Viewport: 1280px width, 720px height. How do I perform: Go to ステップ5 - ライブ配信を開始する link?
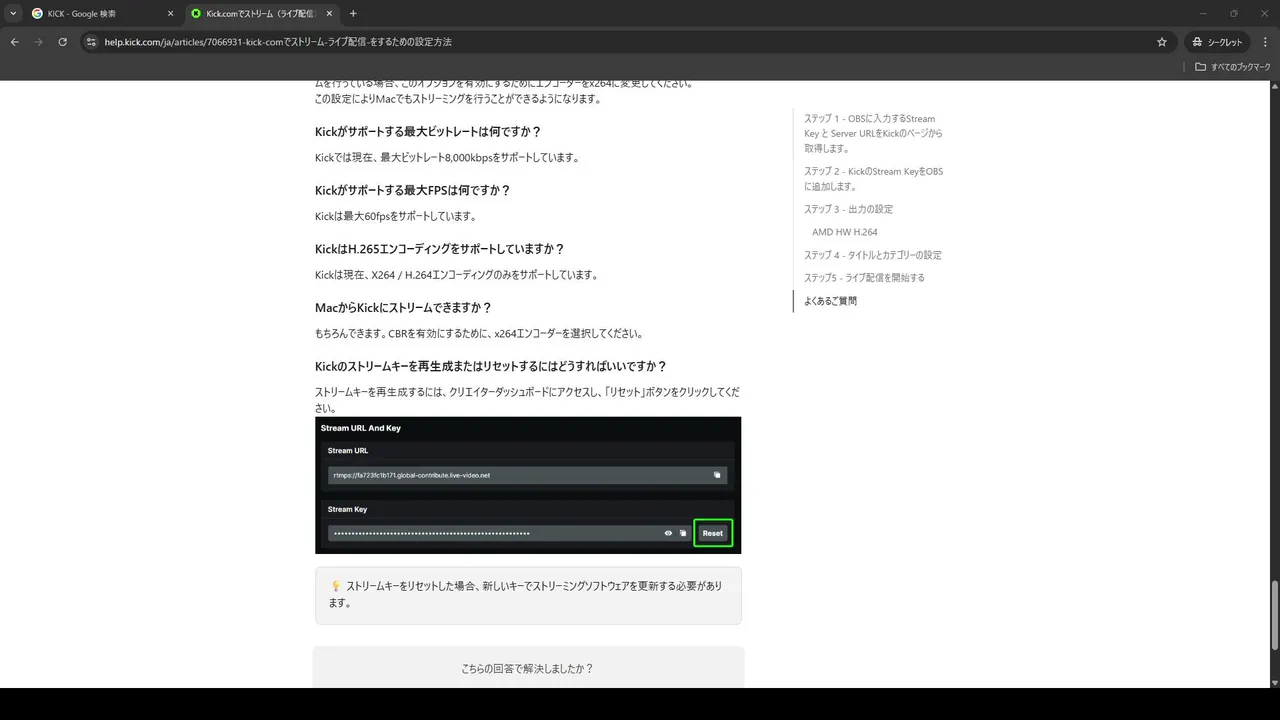click(864, 278)
